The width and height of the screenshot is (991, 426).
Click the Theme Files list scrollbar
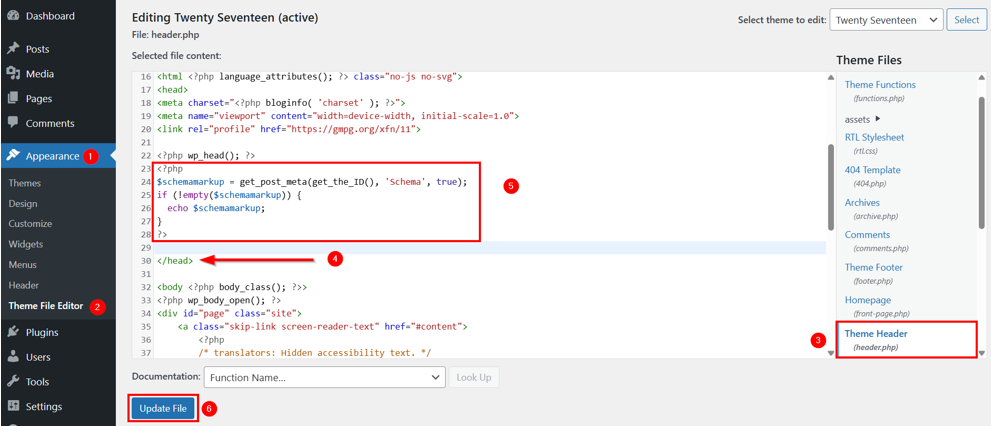click(982, 162)
